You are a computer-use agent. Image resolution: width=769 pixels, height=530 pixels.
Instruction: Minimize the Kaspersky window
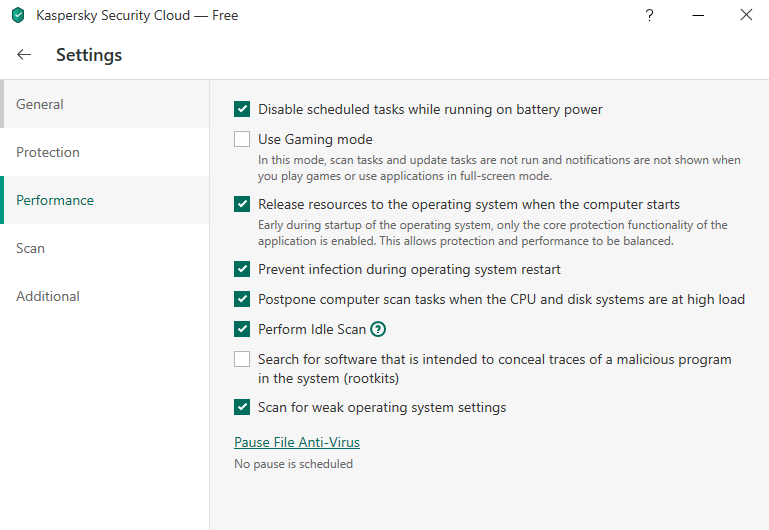(697, 15)
